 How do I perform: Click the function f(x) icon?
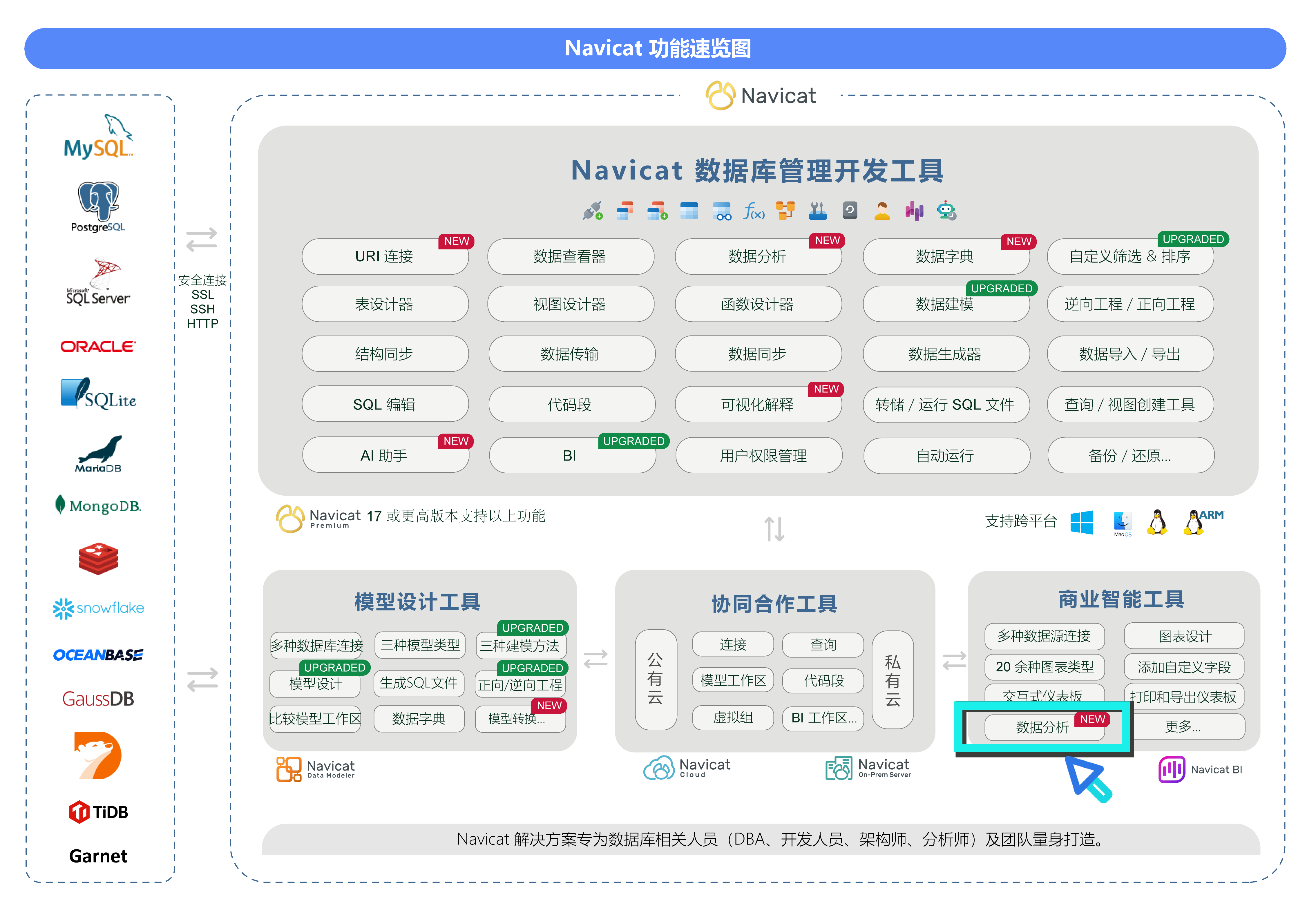(x=753, y=211)
